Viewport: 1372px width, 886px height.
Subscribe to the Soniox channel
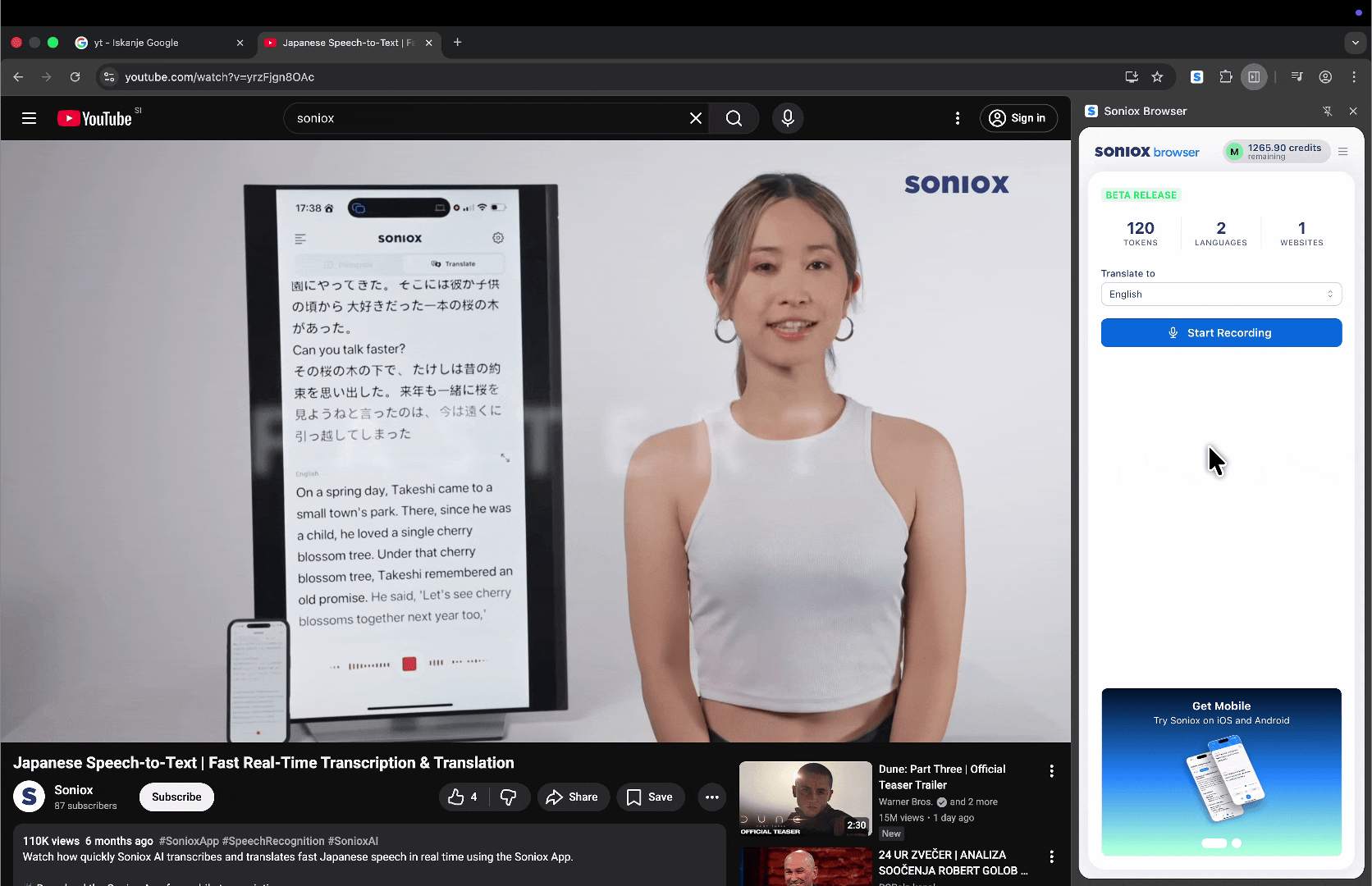pos(176,797)
